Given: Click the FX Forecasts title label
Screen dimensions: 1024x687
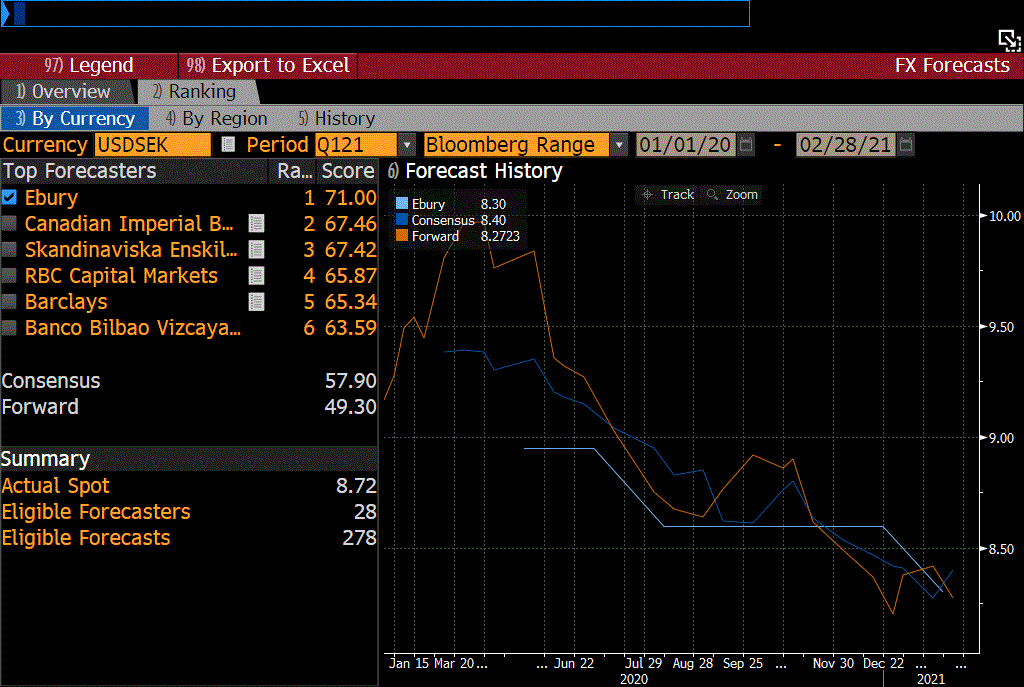Looking at the screenshot, I should pyautogui.click(x=952, y=65).
